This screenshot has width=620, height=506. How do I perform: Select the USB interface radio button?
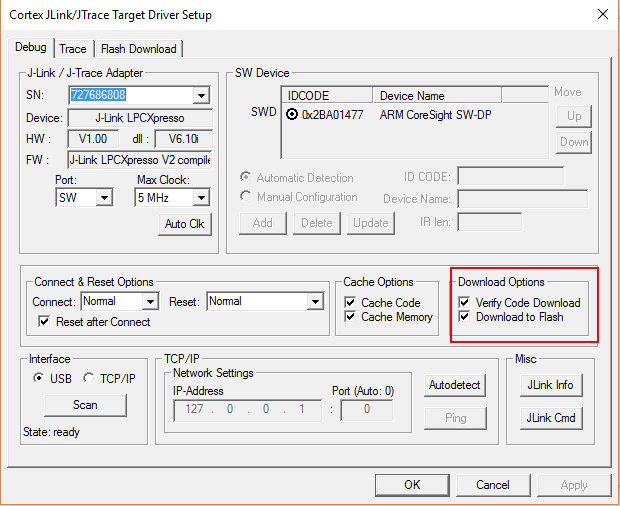(x=38, y=378)
